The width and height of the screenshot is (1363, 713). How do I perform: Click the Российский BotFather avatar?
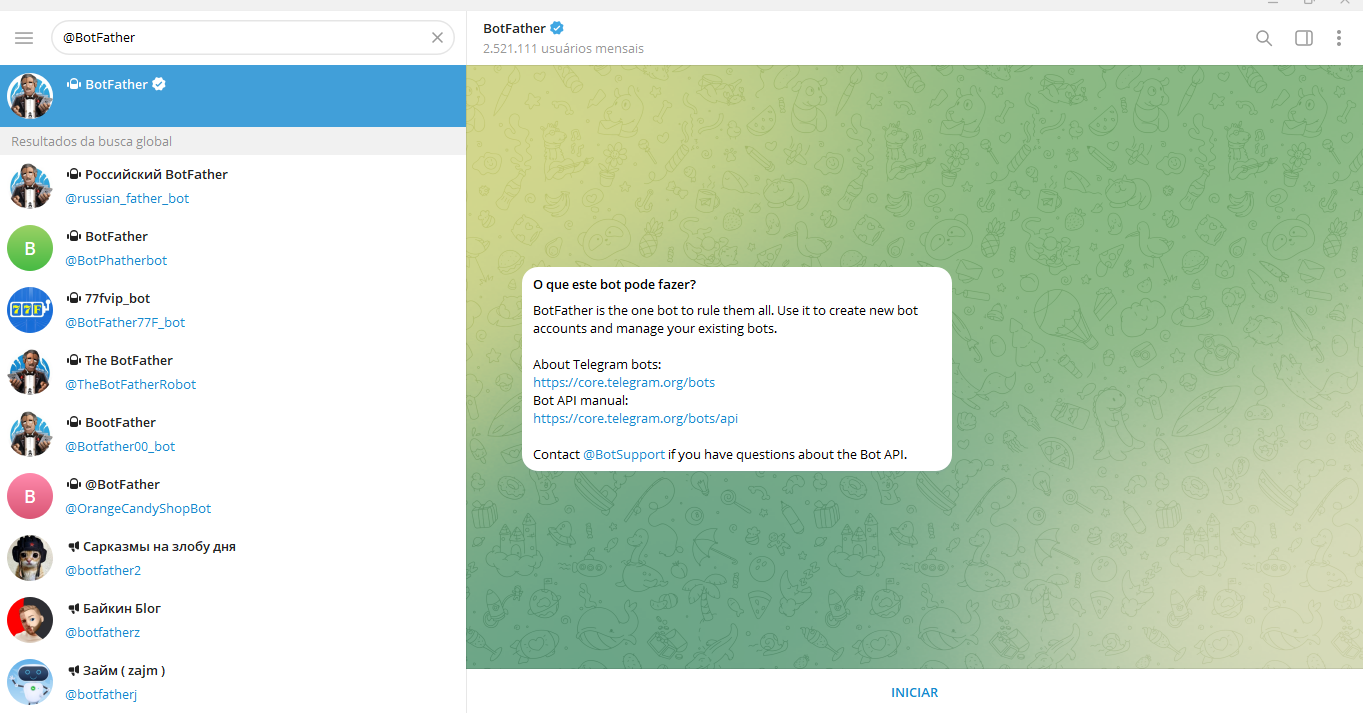coord(30,186)
